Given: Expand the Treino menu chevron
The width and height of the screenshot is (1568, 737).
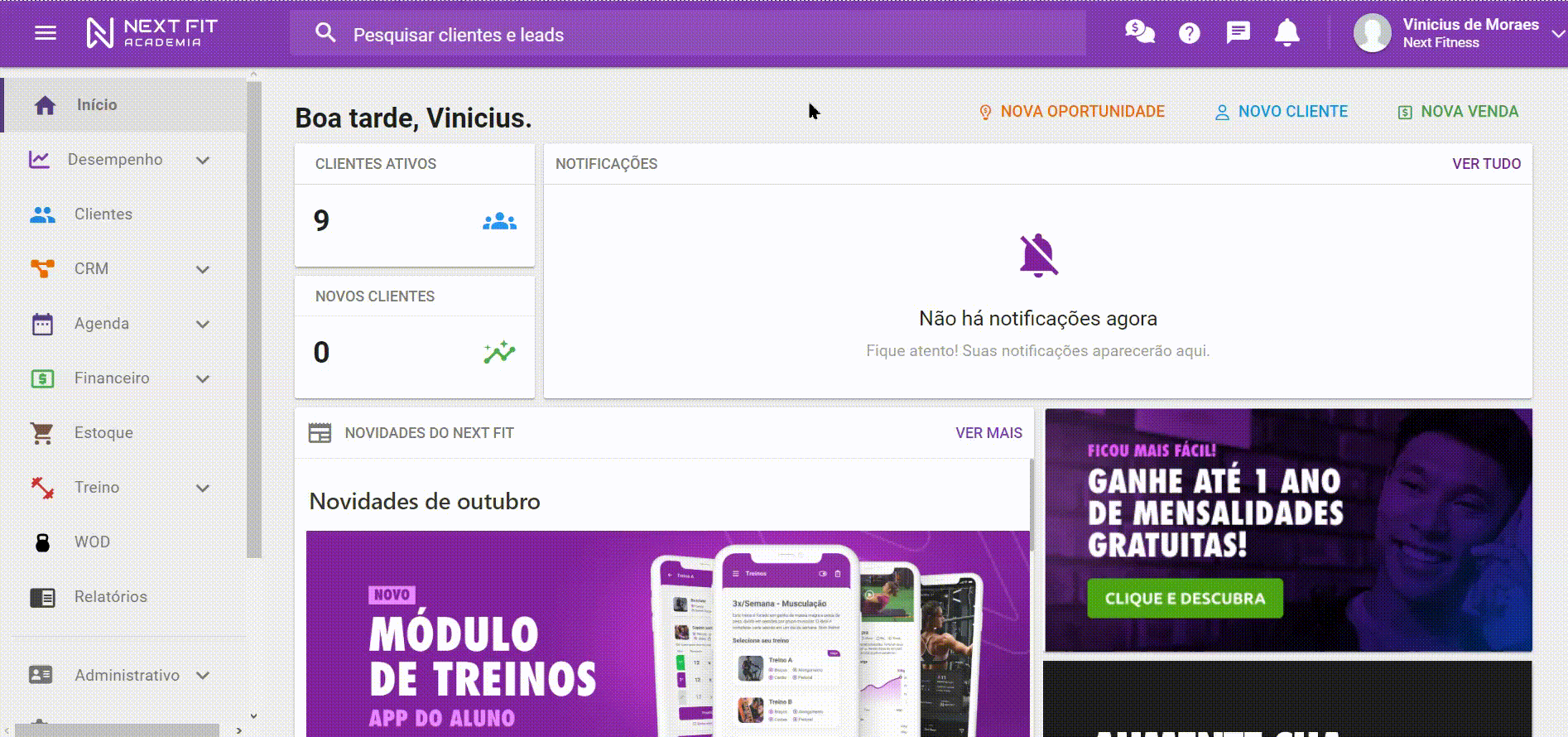Looking at the screenshot, I should (x=203, y=488).
